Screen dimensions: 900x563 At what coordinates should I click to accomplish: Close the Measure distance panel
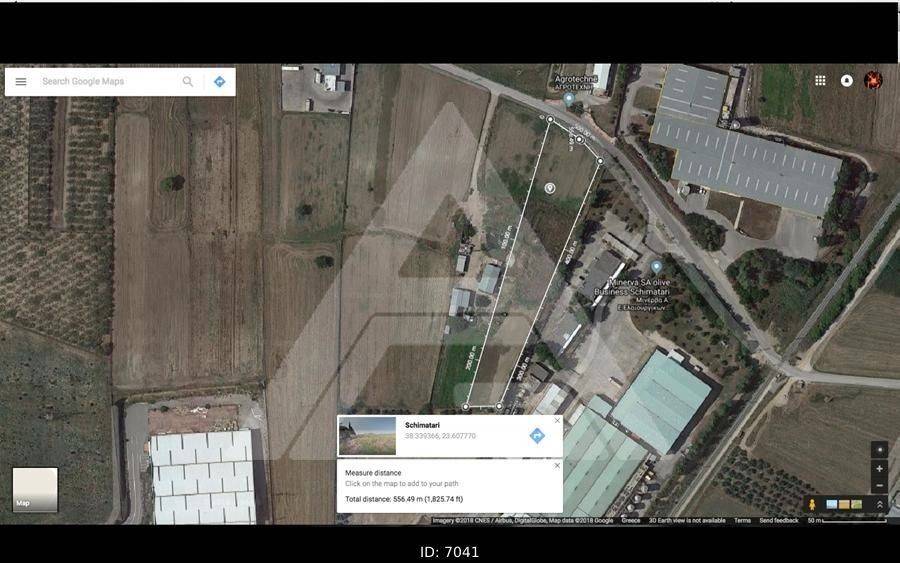(x=557, y=465)
